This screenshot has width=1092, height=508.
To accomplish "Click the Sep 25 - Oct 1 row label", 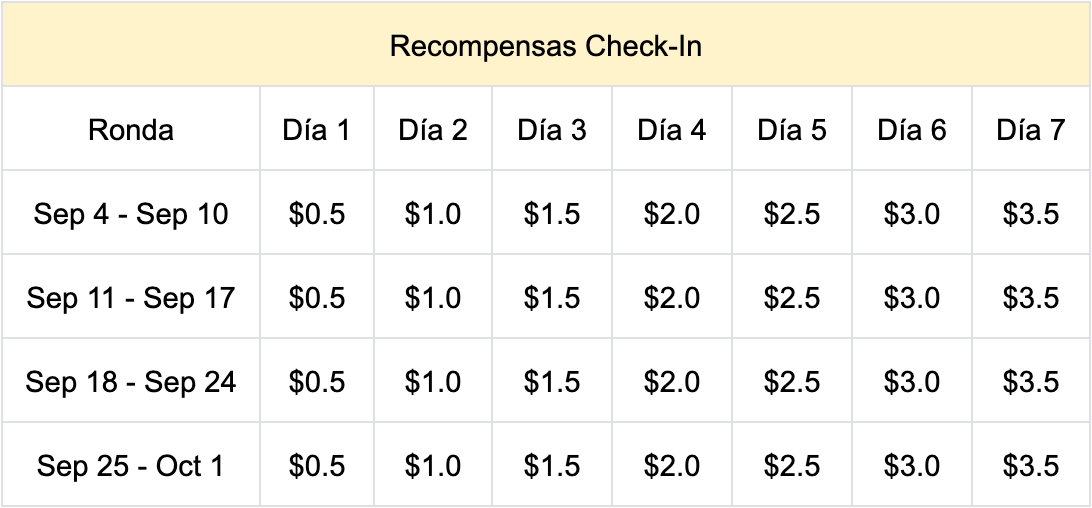I will 131,466.
